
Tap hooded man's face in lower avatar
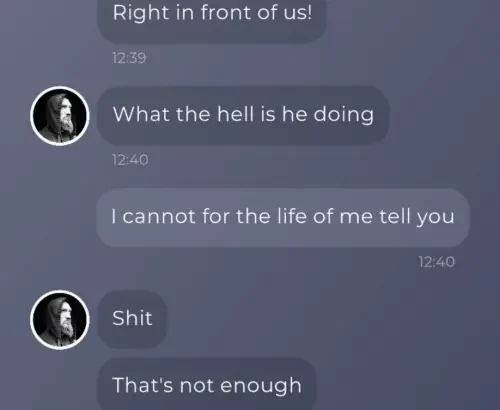pyautogui.click(x=66, y=320)
